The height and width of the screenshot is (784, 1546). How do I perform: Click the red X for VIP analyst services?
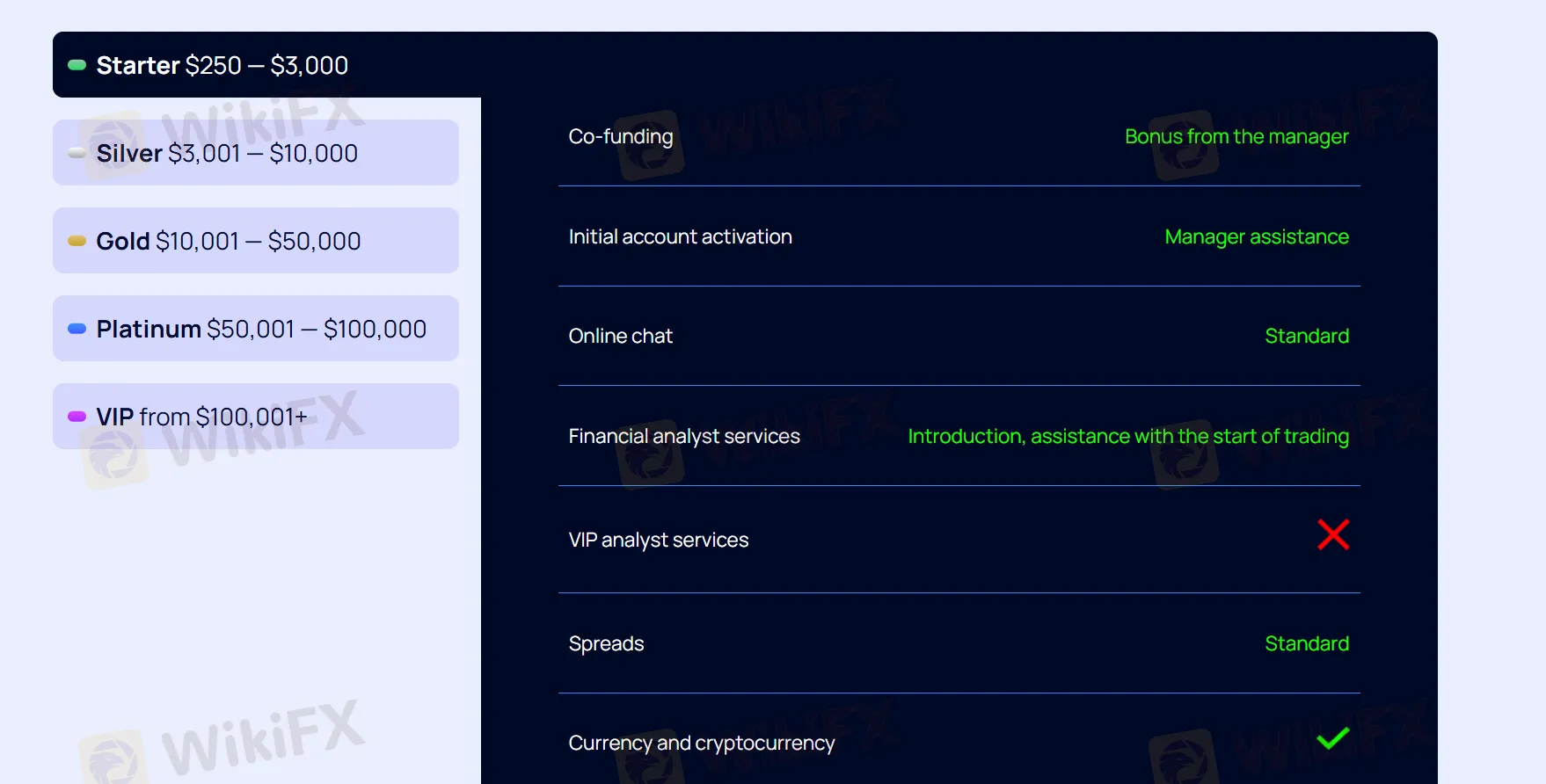(x=1333, y=534)
